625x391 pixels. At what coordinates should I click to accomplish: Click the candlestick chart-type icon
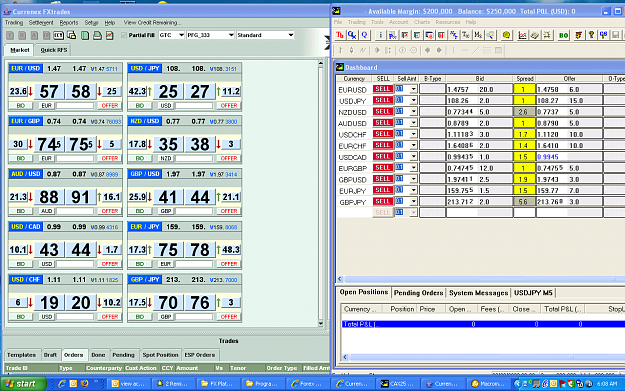[x=351, y=50]
